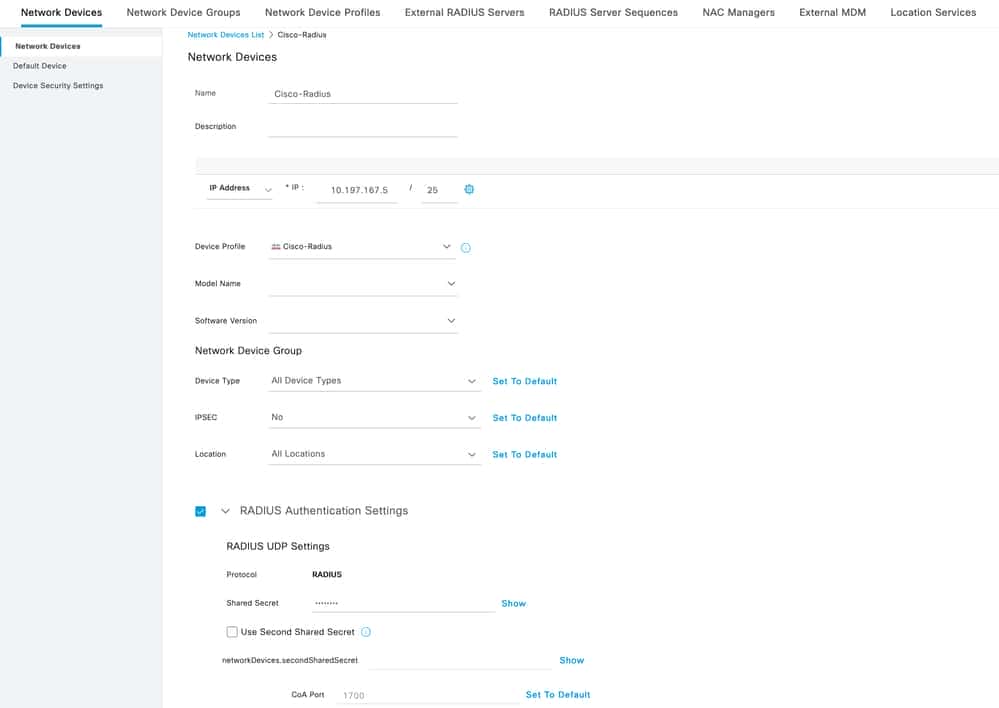The width and height of the screenshot is (999, 708).
Task: Click Network Devices List breadcrumb link
Action: [226, 35]
